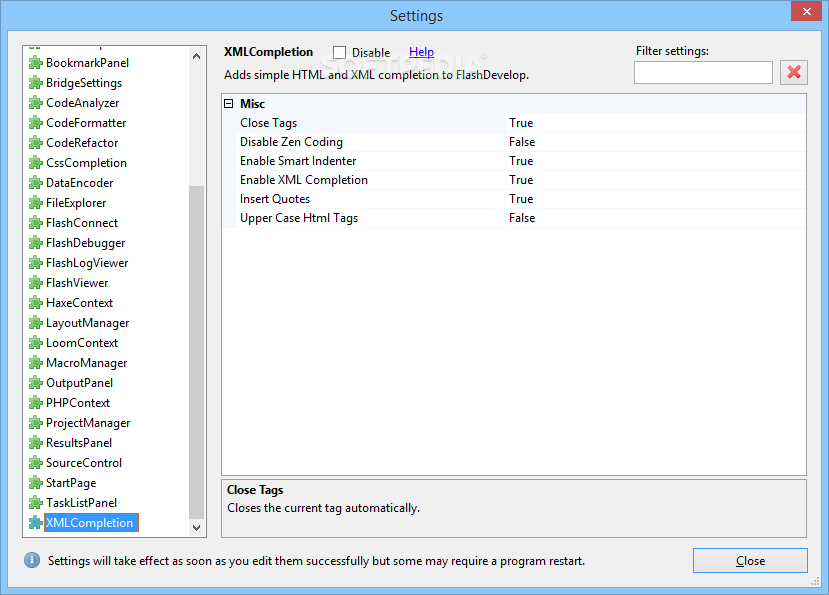Screen dimensions: 829x595
Task: Click the StartPage puzzle icon
Action: (x=35, y=483)
